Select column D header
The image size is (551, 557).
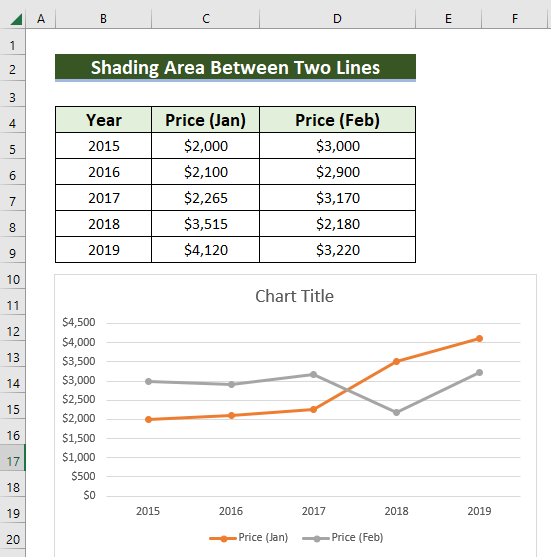click(x=337, y=18)
